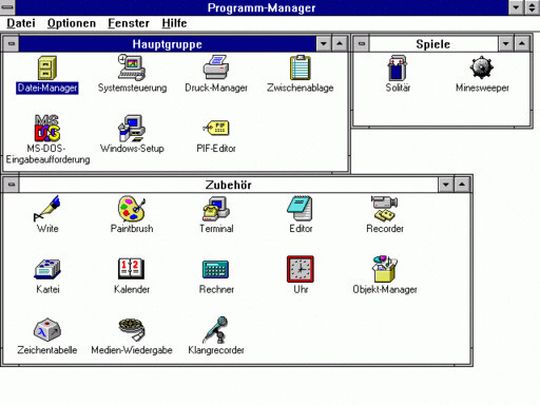Activate the Zubehör window title bar
This screenshot has height=405, width=540.
point(228,185)
